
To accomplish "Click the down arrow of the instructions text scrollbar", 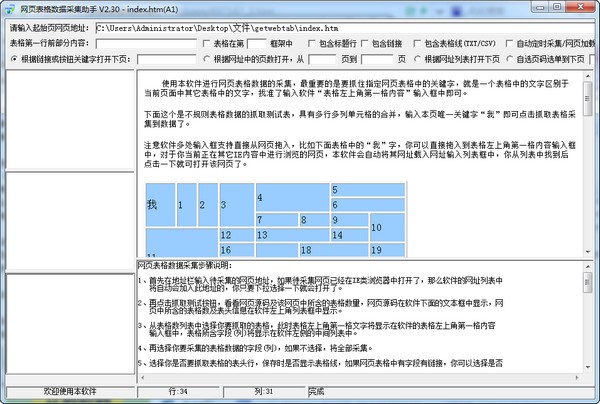I will pyautogui.click(x=588, y=367).
